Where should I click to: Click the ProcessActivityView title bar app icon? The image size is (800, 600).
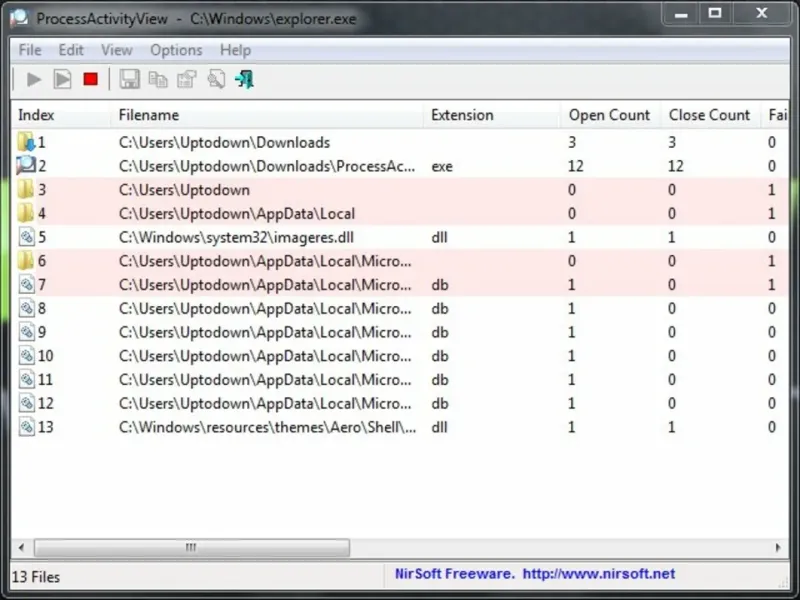[19, 18]
